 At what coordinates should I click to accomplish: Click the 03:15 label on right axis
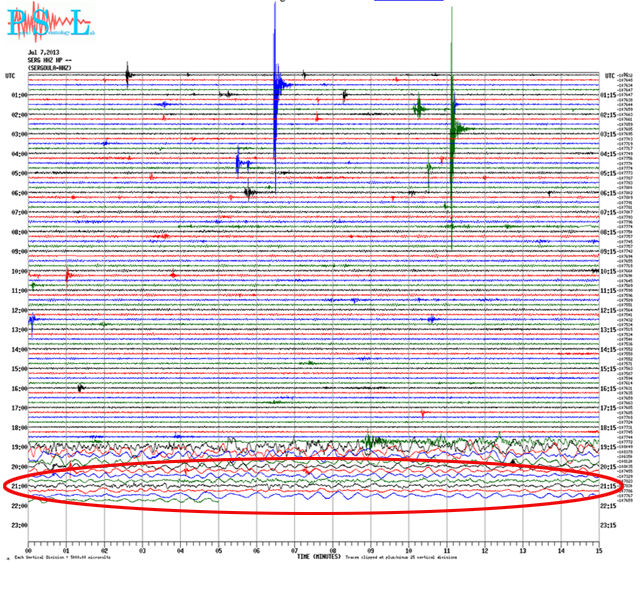611,134
